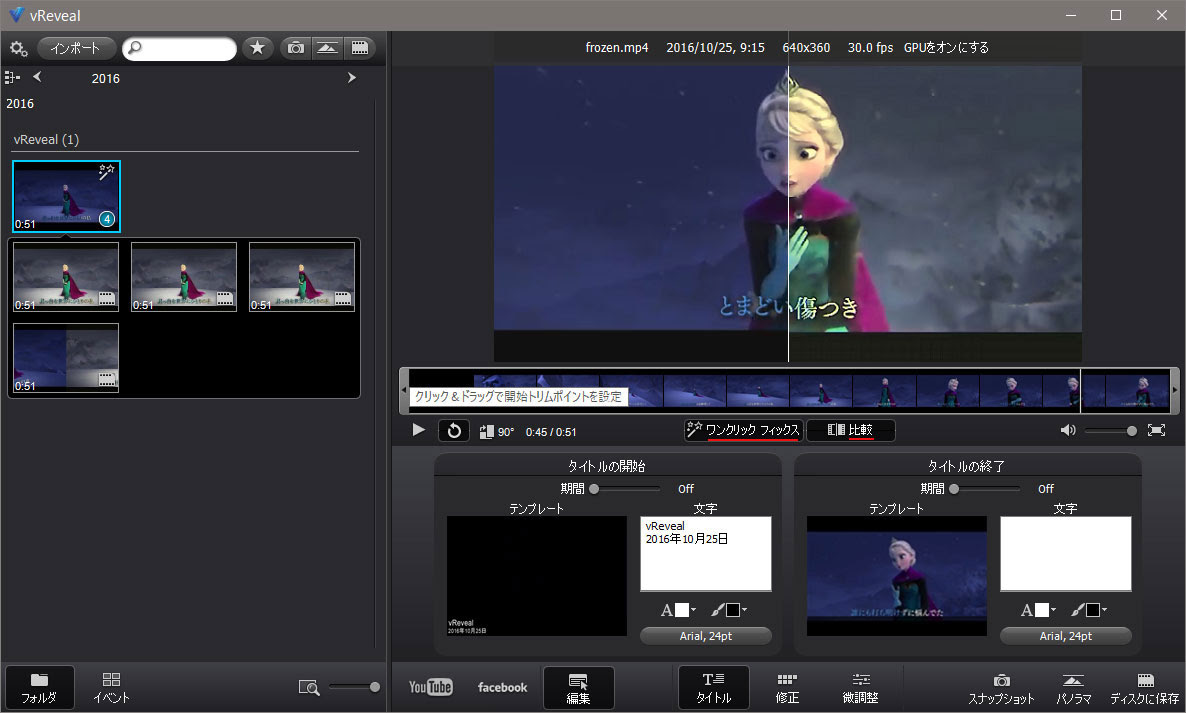Rotate the video 90 degrees
1186x713 pixels.
496,432
